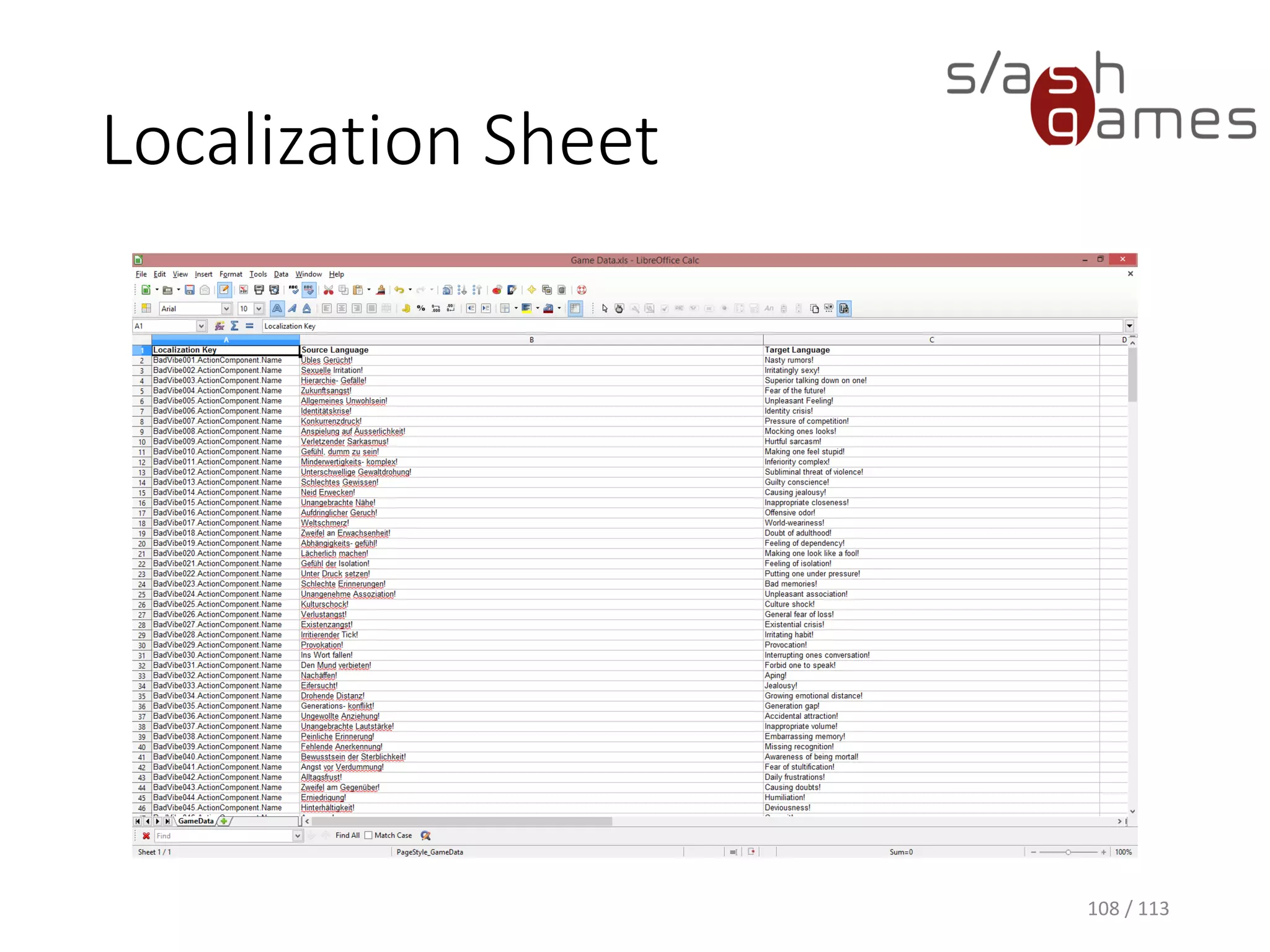Click the Save document icon
The height and width of the screenshot is (952, 1270).
(x=190, y=290)
